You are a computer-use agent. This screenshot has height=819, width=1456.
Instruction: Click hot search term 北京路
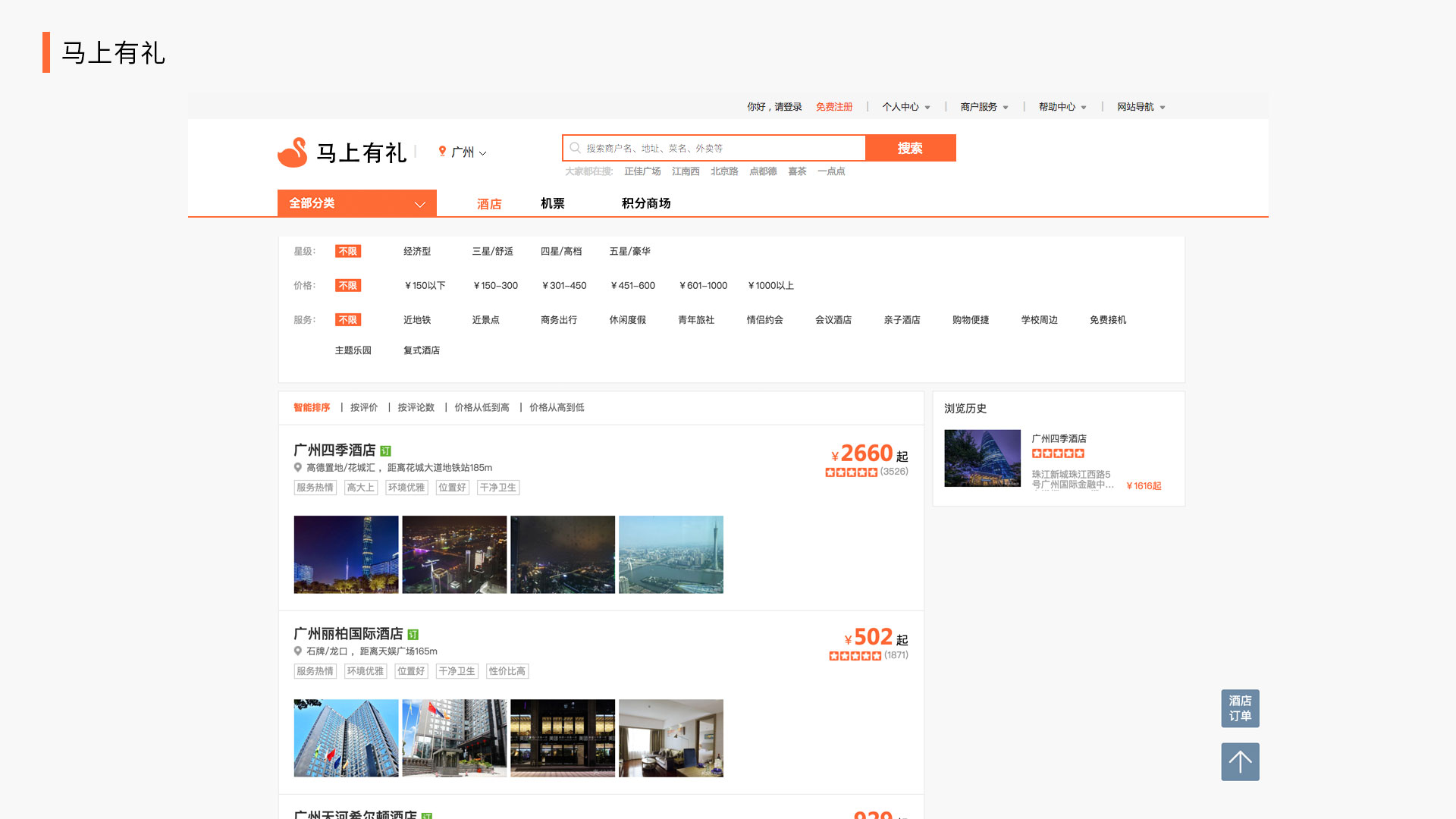tap(724, 171)
